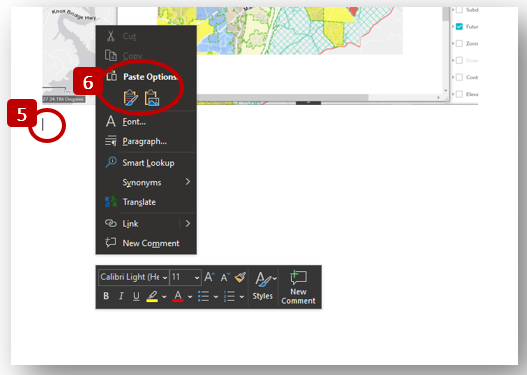This screenshot has width=527, height=375.
Task: Toggle Italic in the mini toolbar
Action: (x=121, y=296)
